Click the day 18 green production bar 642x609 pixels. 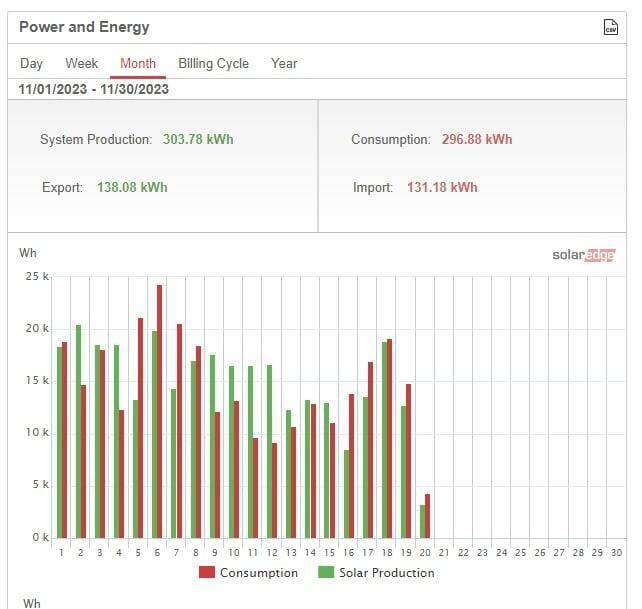(384, 440)
